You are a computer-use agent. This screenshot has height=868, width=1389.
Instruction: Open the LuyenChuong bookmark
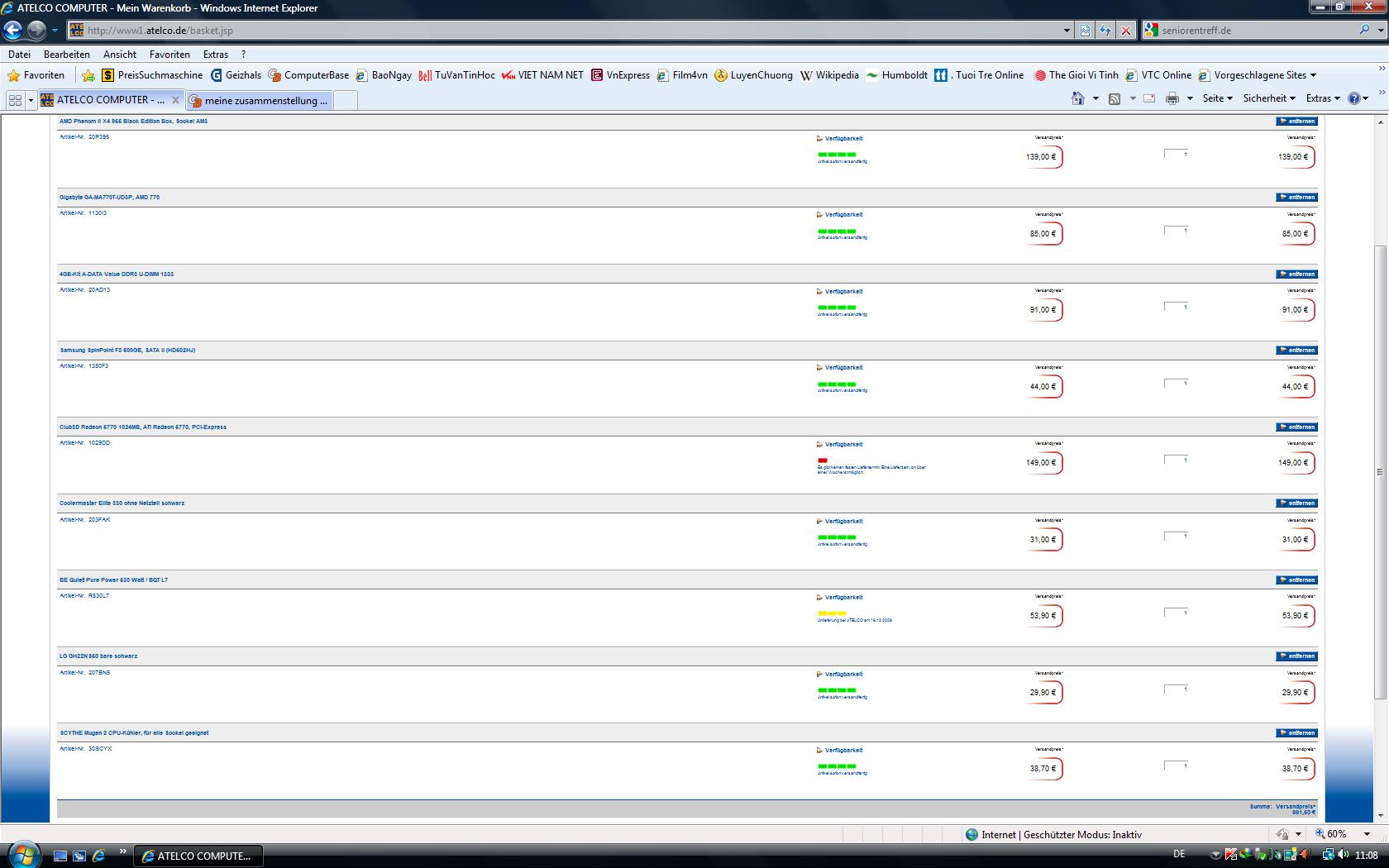(753, 75)
